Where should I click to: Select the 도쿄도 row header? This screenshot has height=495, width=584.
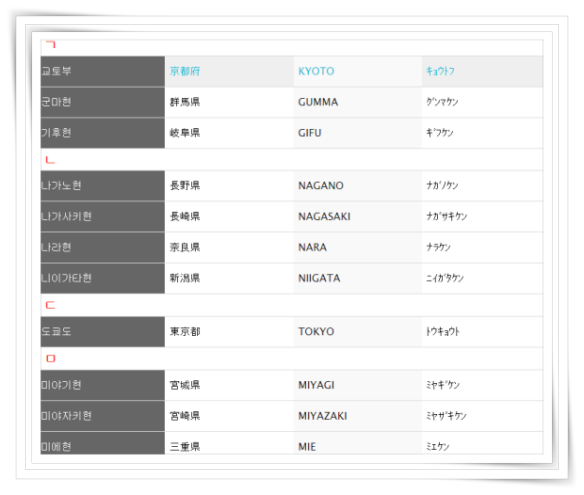(102, 331)
